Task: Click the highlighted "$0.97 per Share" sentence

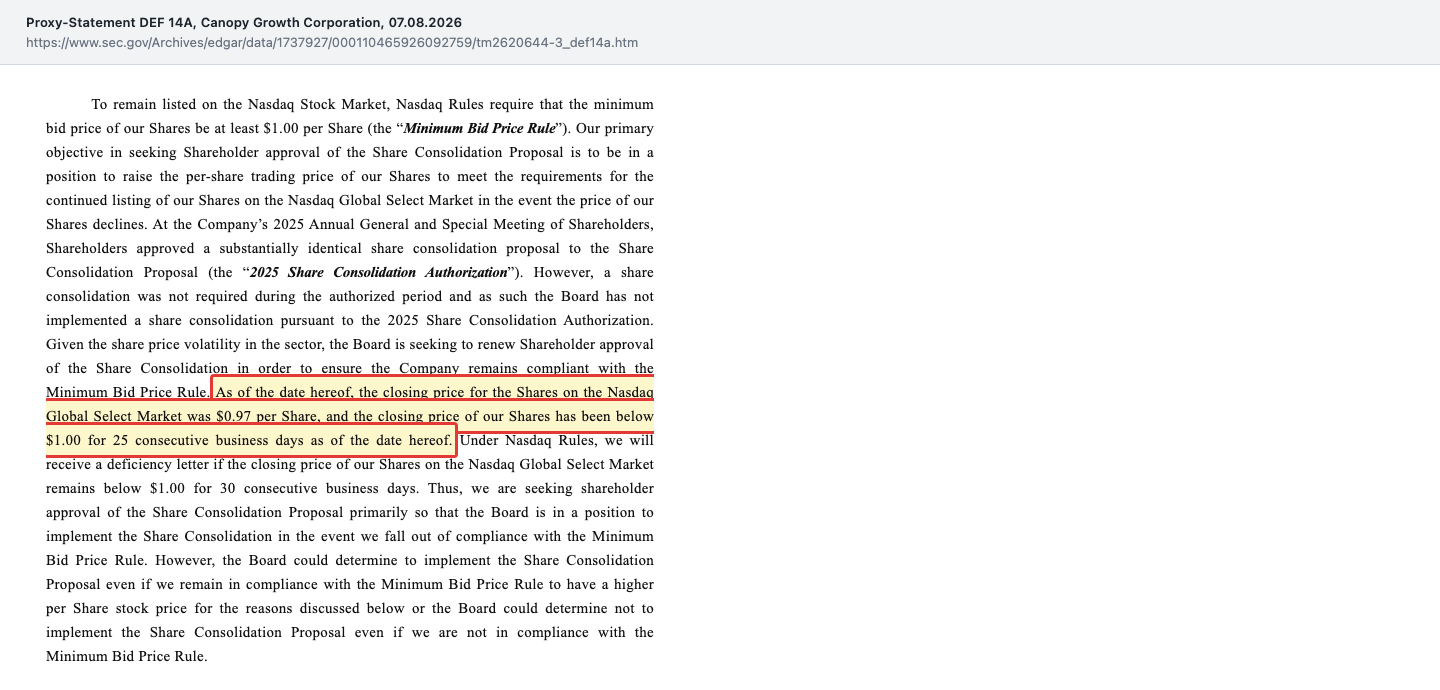Action: pos(350,416)
